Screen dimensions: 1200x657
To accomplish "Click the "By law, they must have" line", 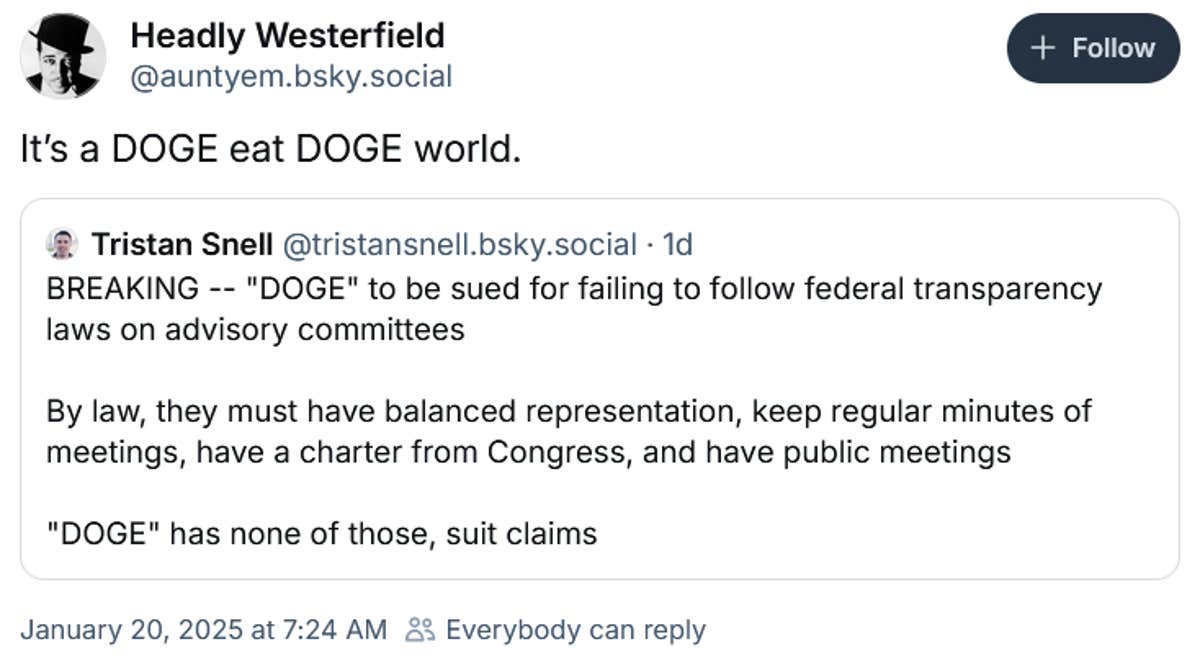I will pos(568,411).
